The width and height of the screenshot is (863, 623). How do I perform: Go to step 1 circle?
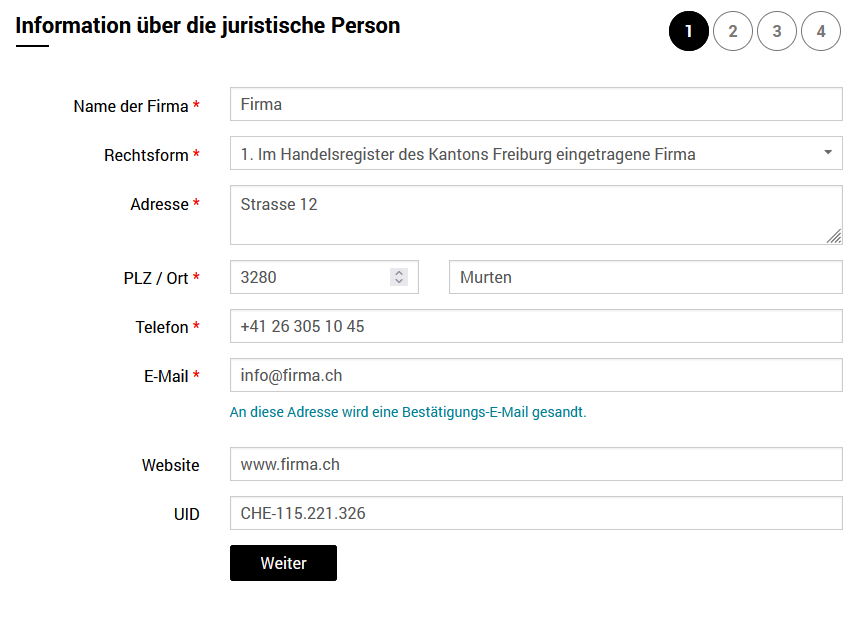click(x=688, y=32)
